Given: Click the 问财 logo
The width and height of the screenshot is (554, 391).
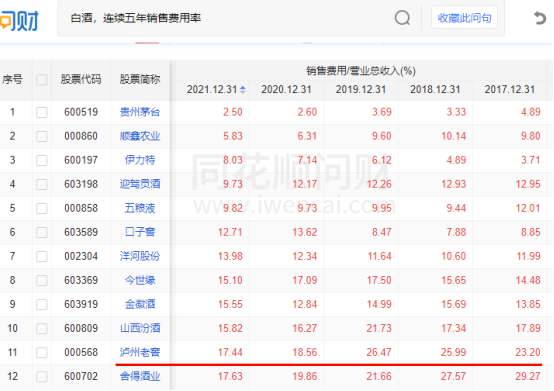Looking at the screenshot, I should pyautogui.click(x=19, y=20).
